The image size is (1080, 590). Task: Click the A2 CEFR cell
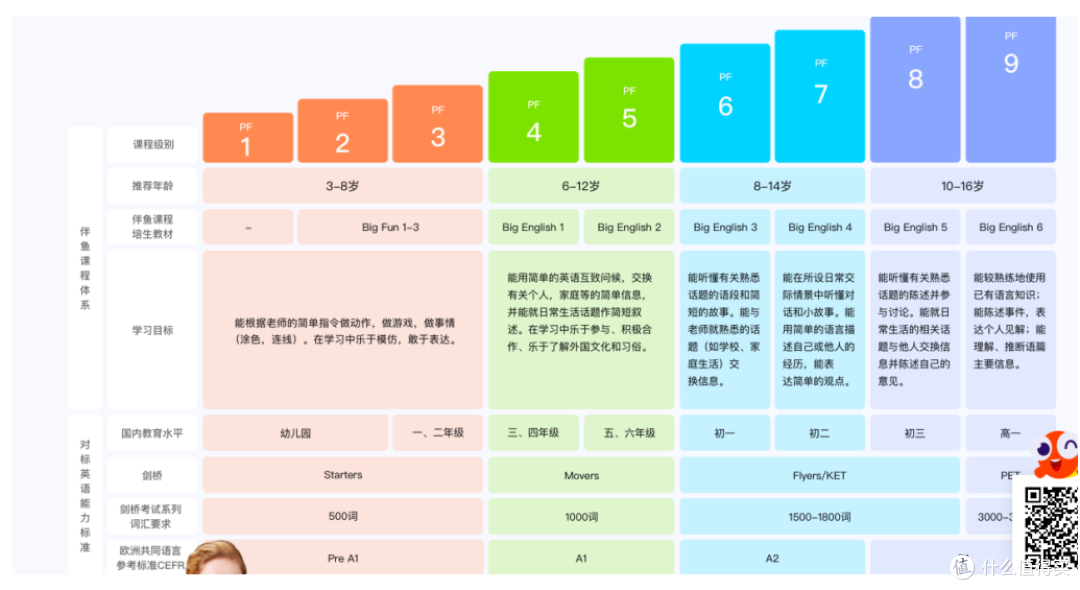(772, 558)
